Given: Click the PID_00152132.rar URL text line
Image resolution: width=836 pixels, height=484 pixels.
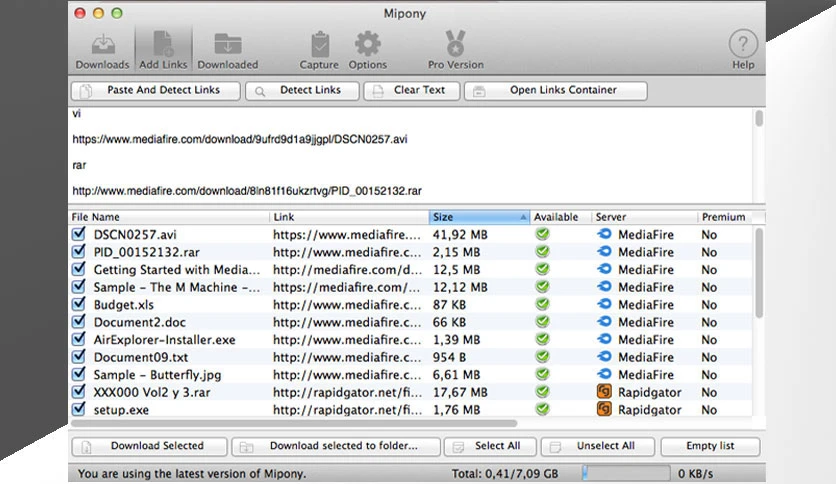Looking at the screenshot, I should pos(247,191).
